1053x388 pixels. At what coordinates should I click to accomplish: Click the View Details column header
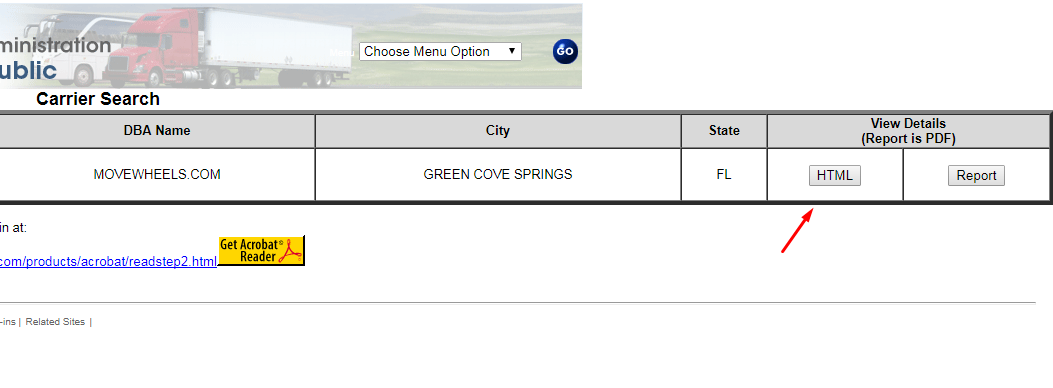click(909, 131)
